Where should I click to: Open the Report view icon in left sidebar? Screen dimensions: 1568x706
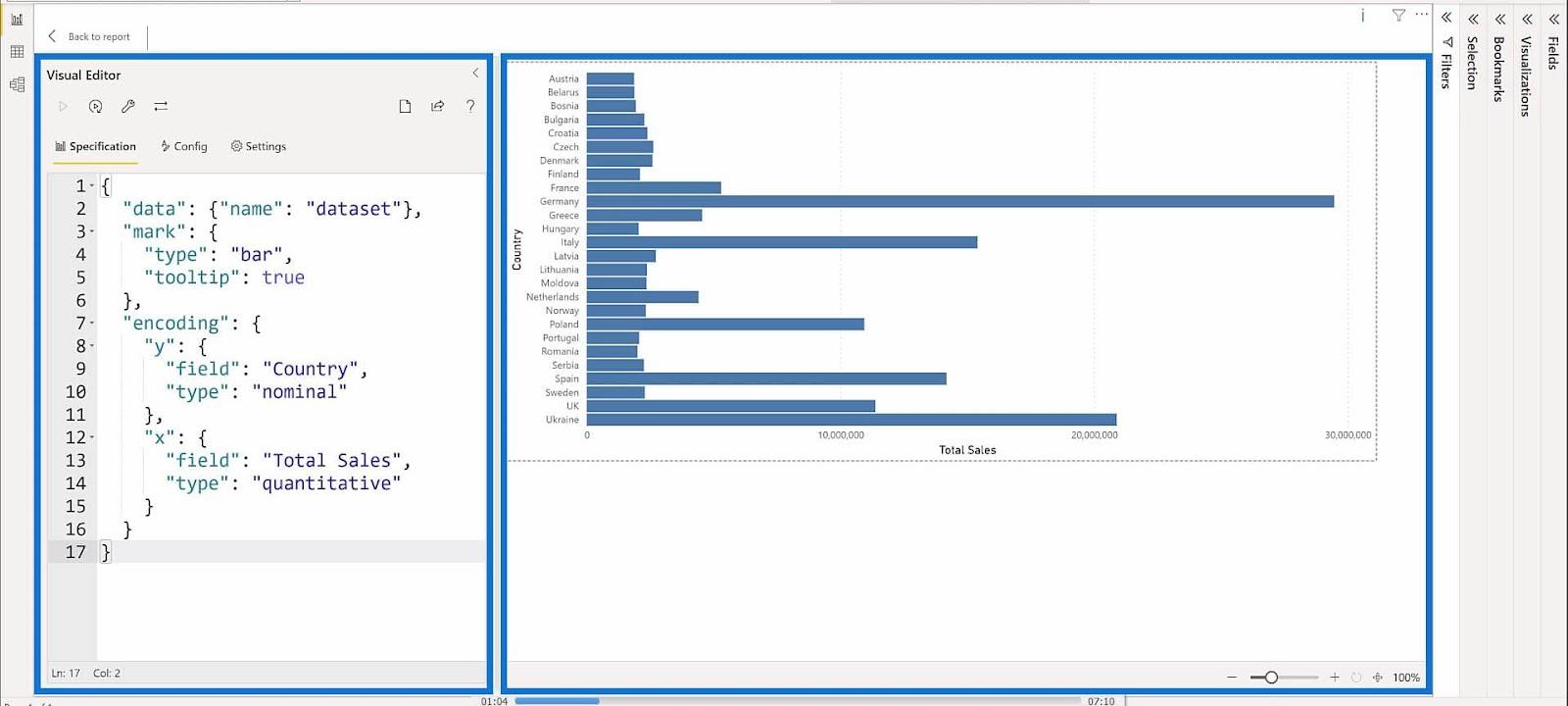(x=17, y=20)
